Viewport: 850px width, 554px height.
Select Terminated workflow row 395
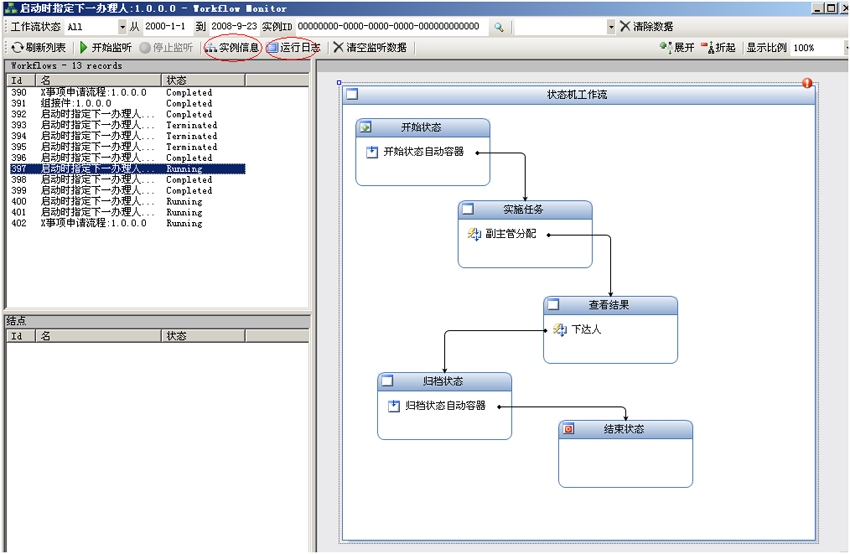[x=127, y=147]
